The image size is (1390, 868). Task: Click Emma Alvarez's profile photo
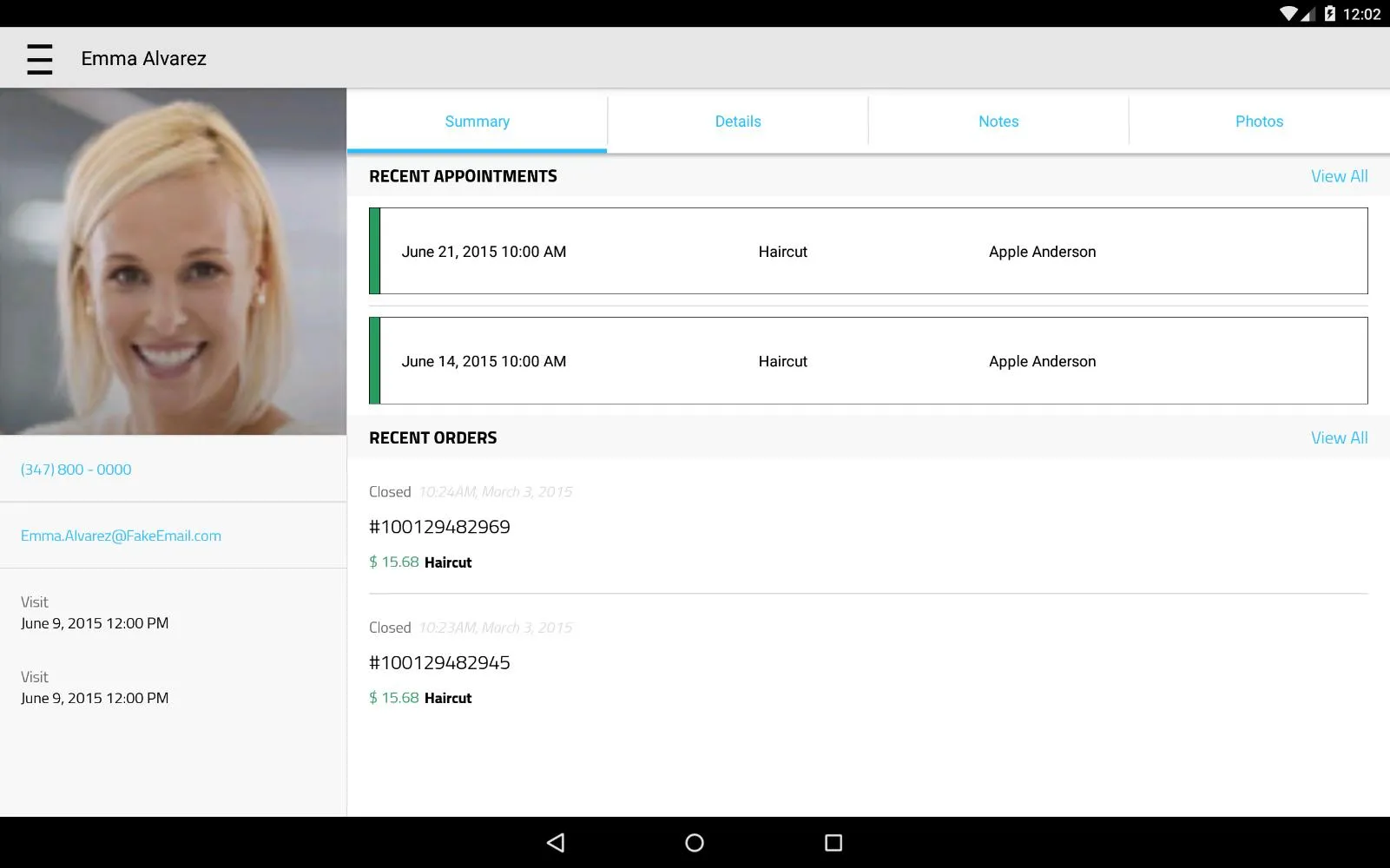(173, 259)
